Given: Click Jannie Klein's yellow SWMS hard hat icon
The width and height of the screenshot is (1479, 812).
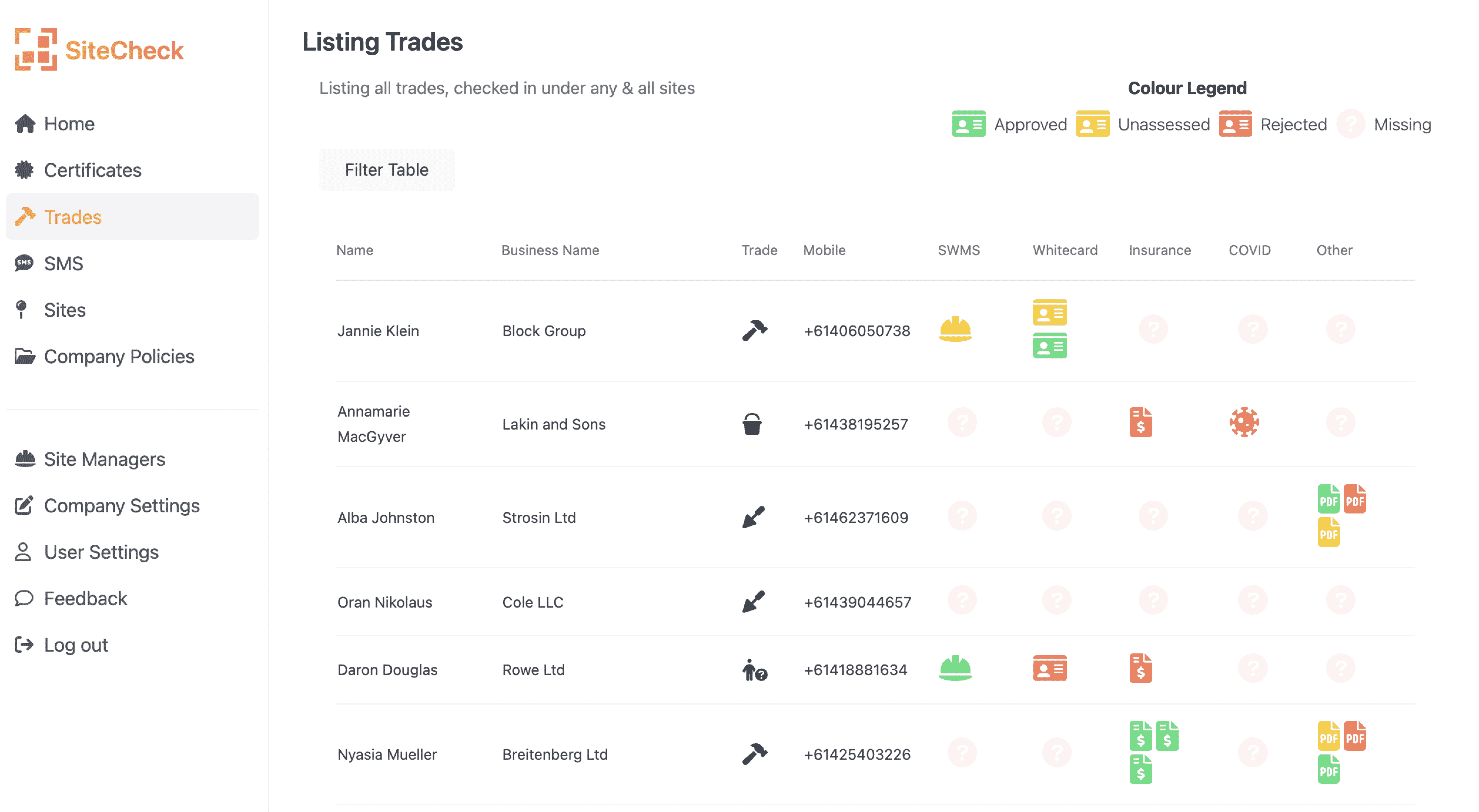Looking at the screenshot, I should click(955, 329).
